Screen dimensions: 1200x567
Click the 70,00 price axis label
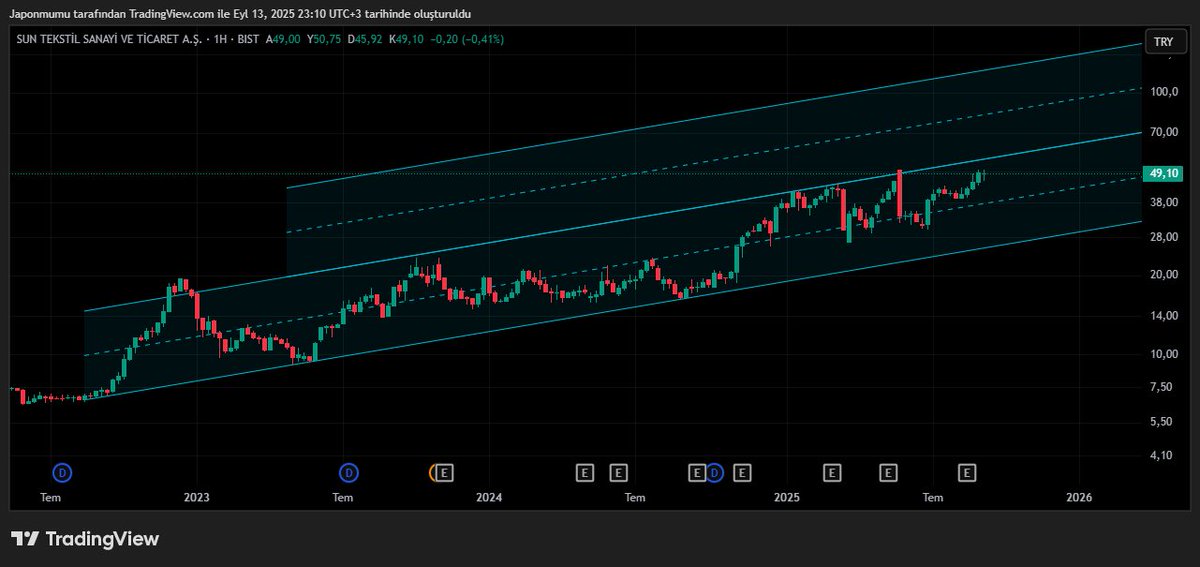1163,132
